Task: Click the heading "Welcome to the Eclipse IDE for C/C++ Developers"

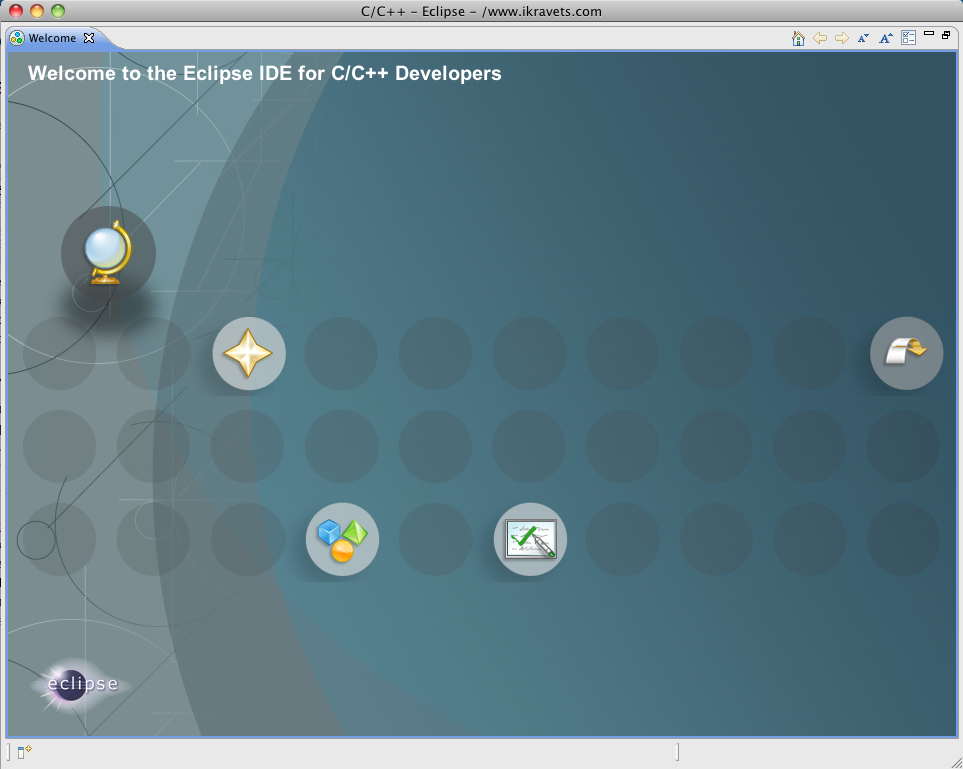Action: 265,73
